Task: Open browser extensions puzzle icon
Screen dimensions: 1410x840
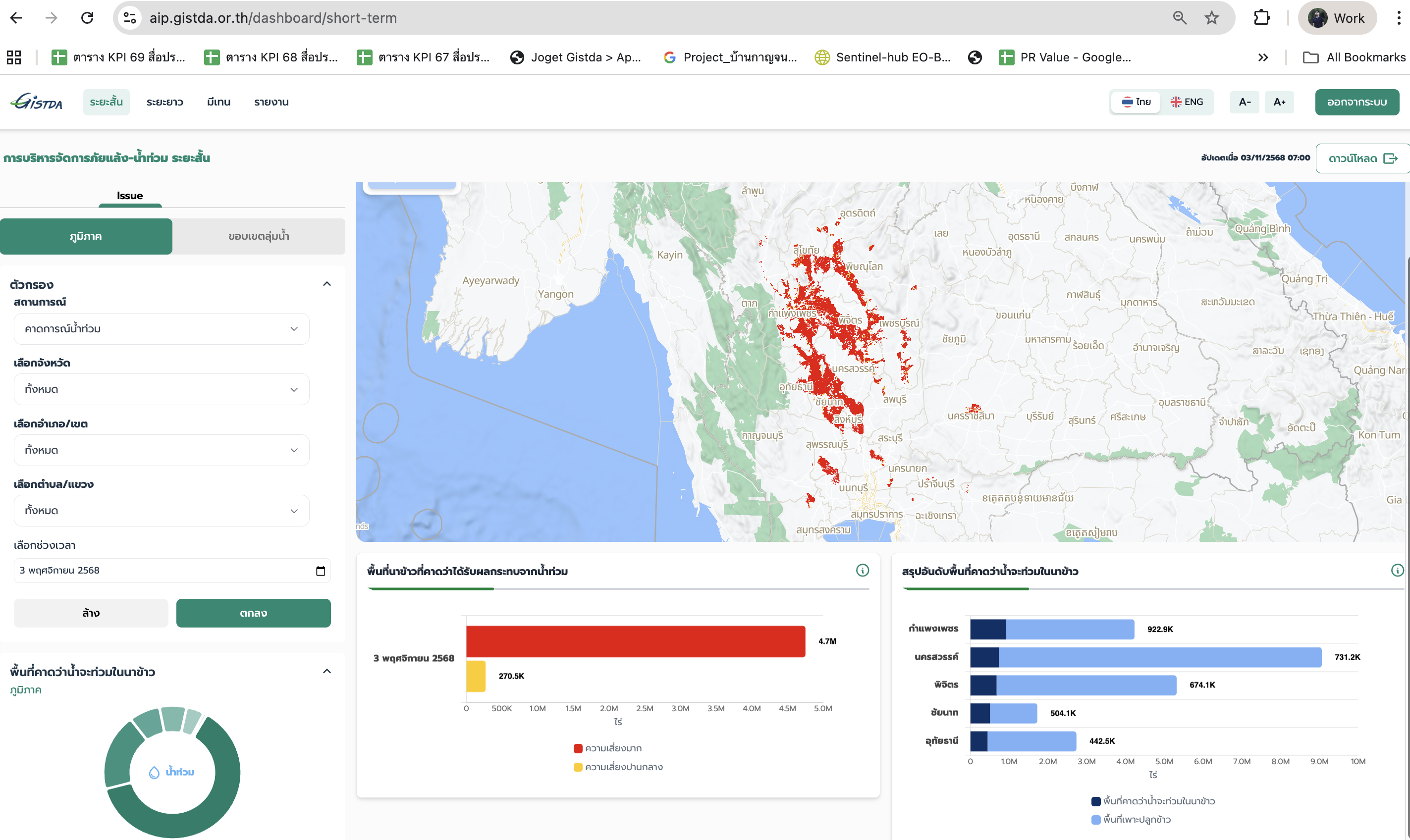Action: pyautogui.click(x=1262, y=18)
